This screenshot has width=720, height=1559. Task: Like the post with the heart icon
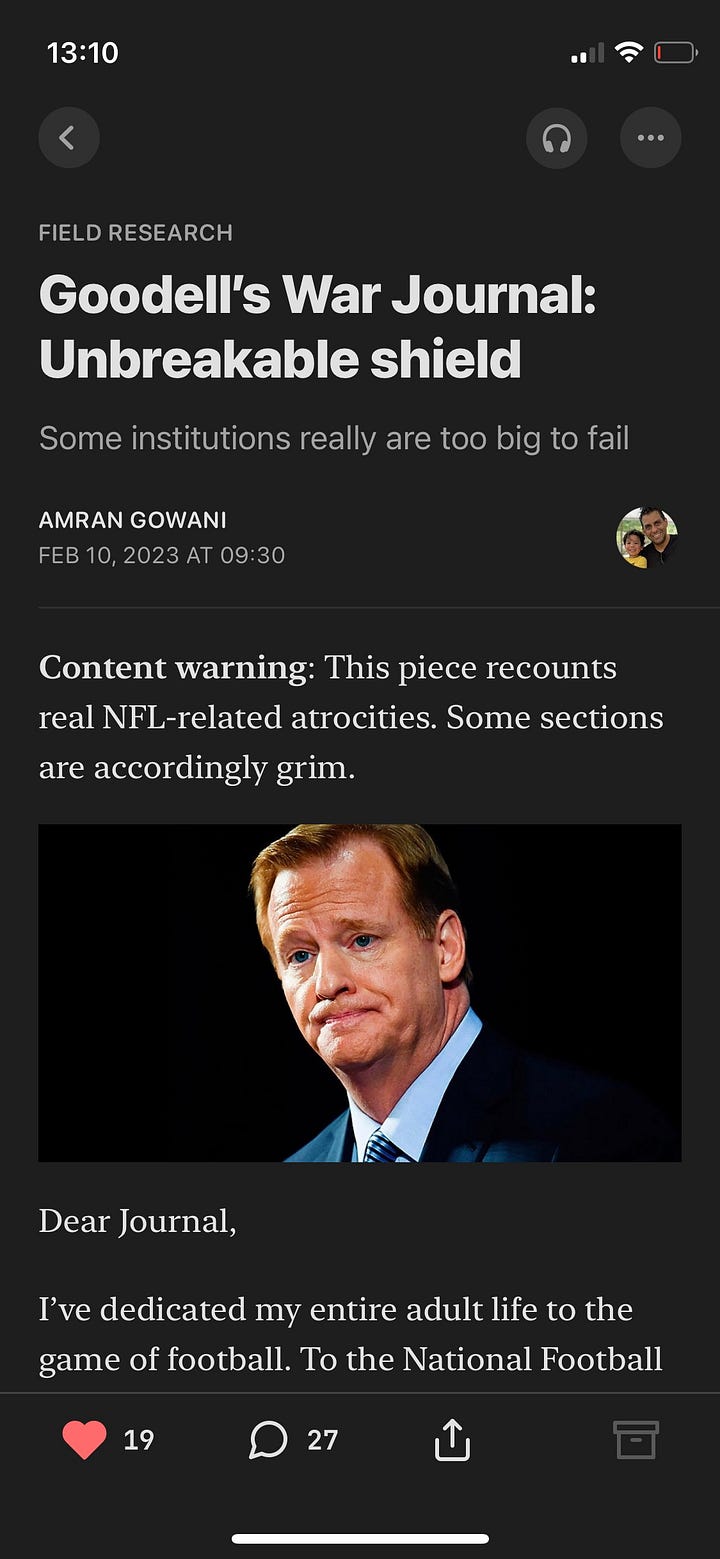[x=84, y=1440]
